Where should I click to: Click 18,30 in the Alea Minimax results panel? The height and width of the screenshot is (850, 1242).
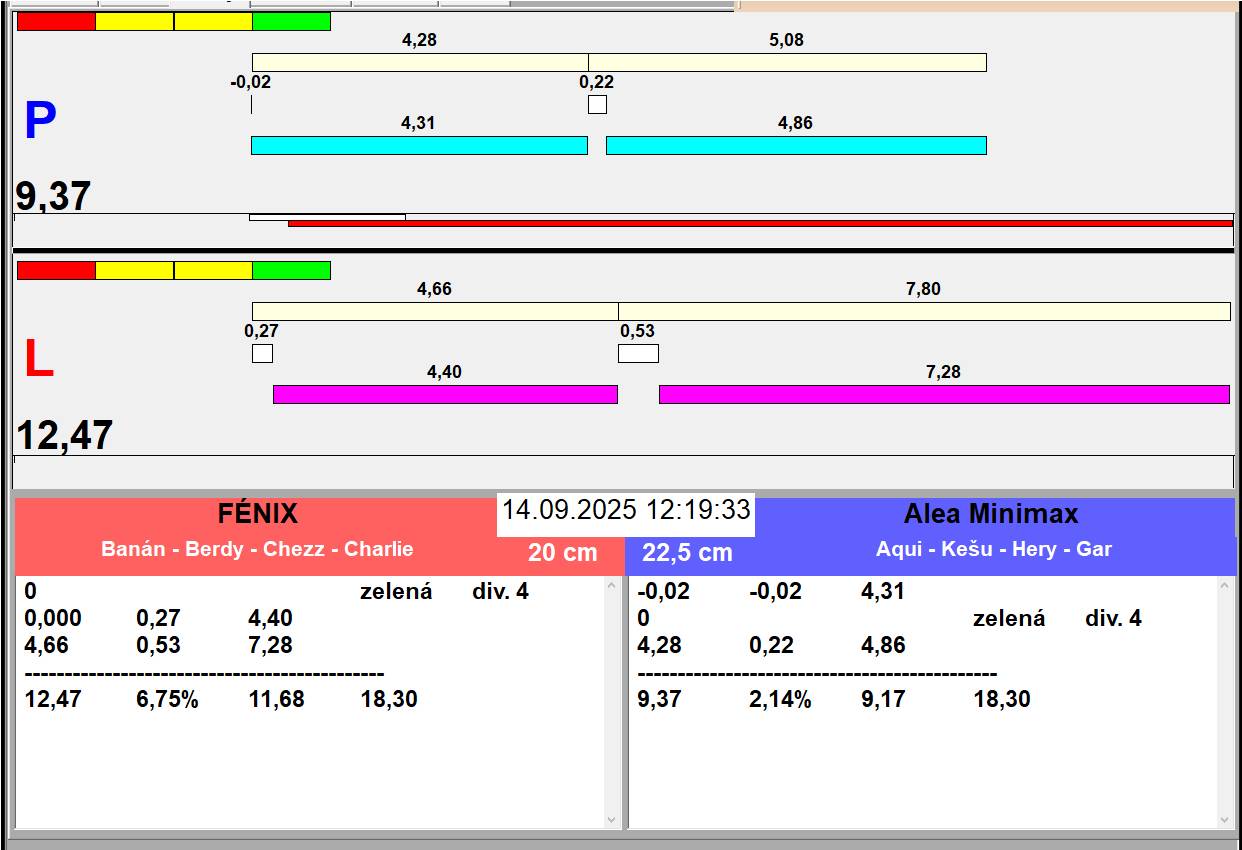pyautogui.click(x=1002, y=699)
